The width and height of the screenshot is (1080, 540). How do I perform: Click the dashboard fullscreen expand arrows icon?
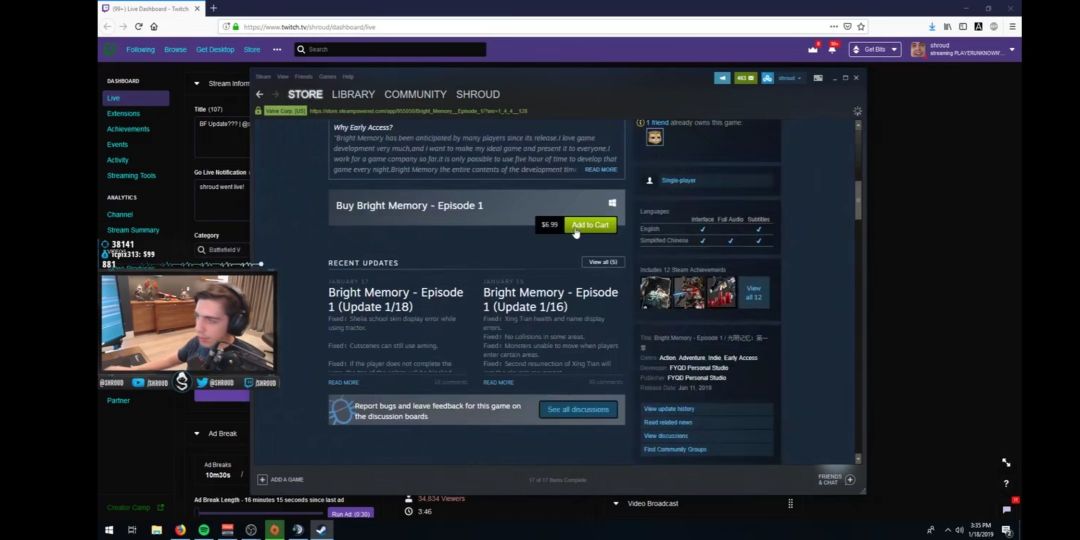point(1006,463)
